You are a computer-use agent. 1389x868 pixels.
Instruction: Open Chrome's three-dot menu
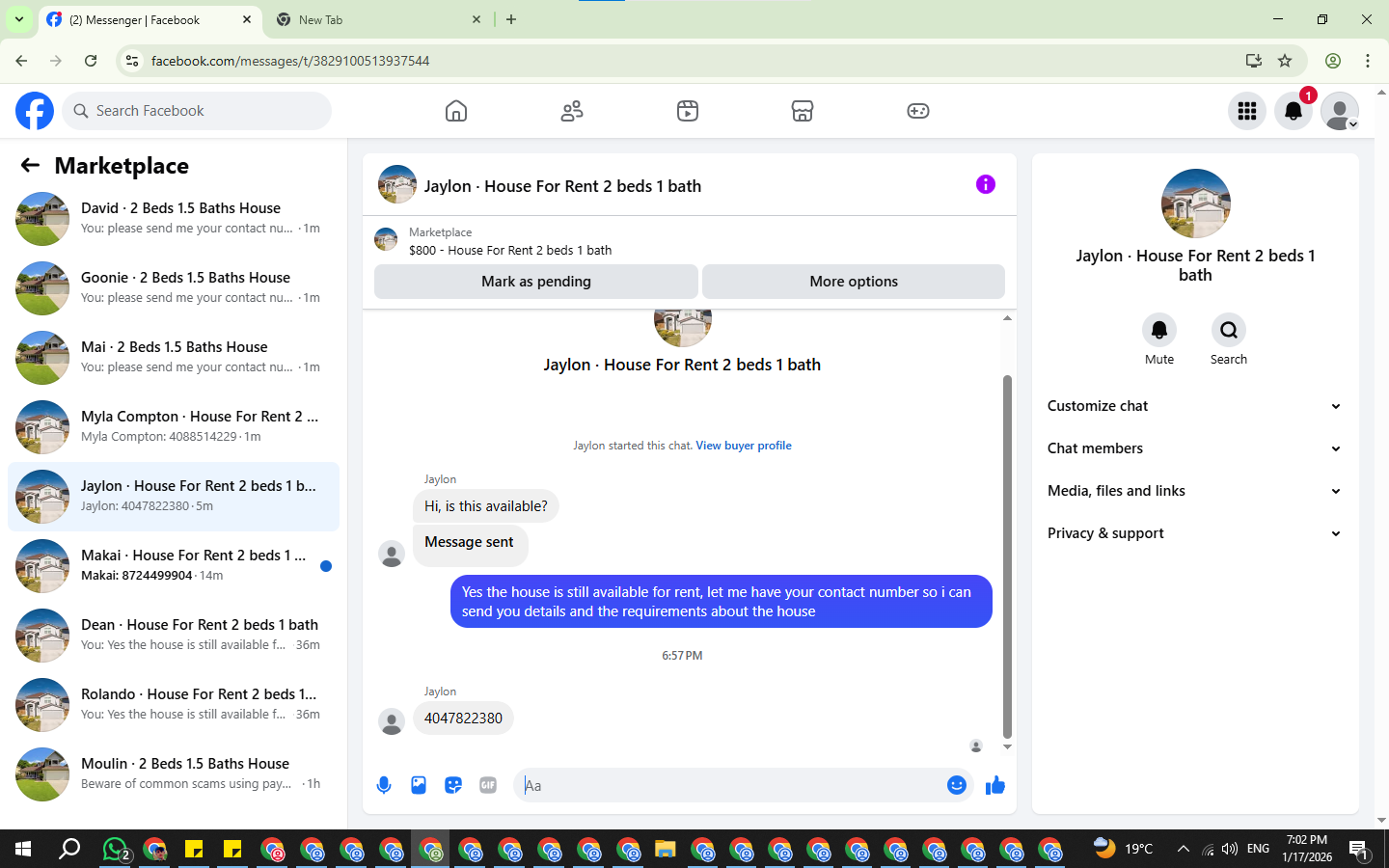(1368, 61)
